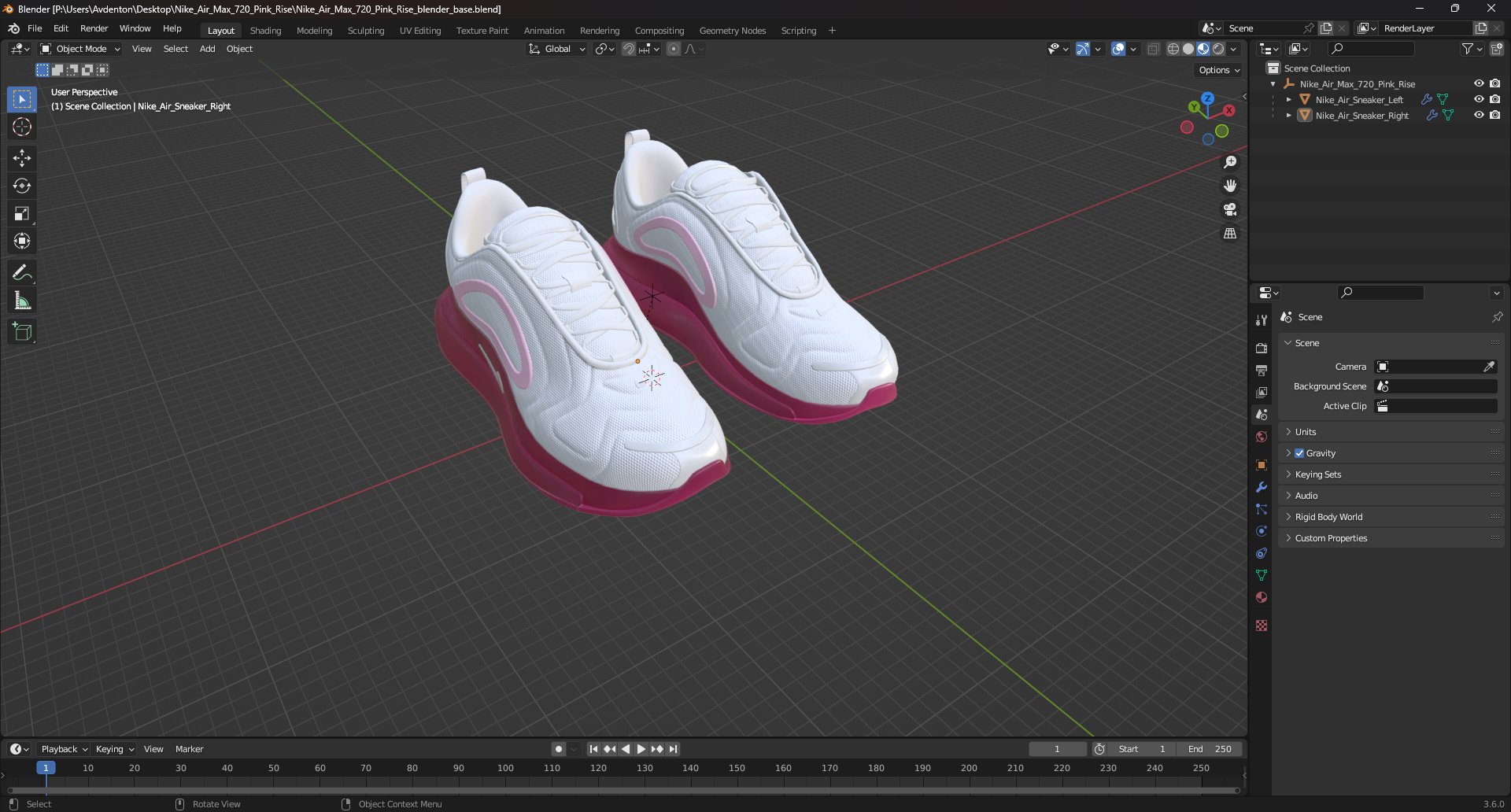Open the Physics properties tab
The width and height of the screenshot is (1511, 812).
[x=1262, y=531]
